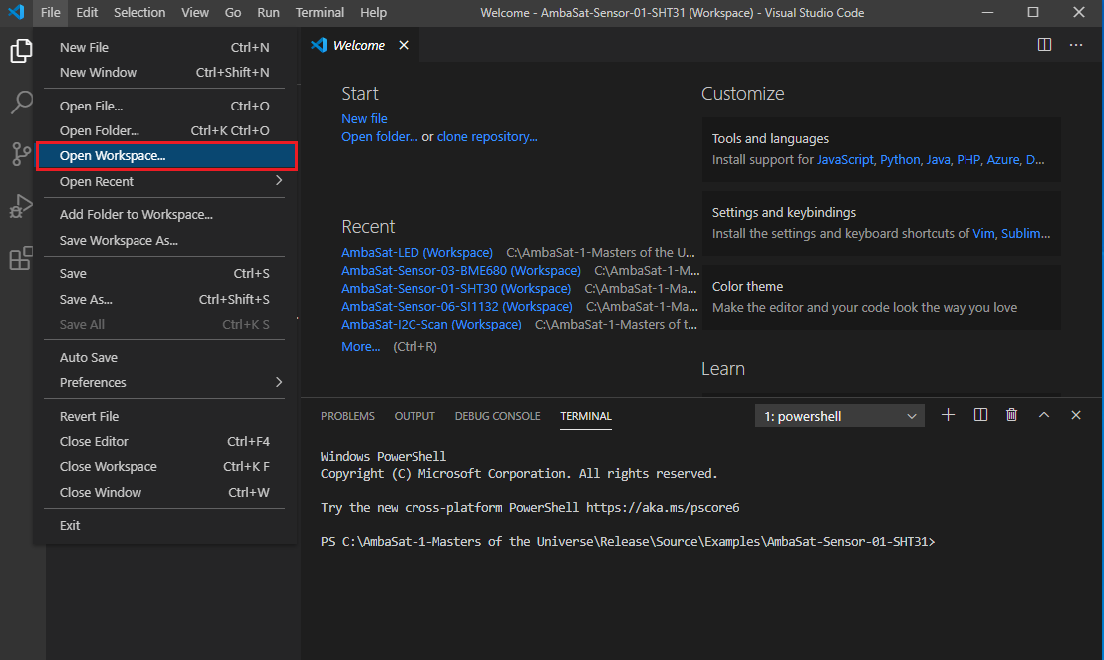Split the terminal panel
Image resolution: width=1104 pixels, height=660 pixels.
click(x=980, y=415)
